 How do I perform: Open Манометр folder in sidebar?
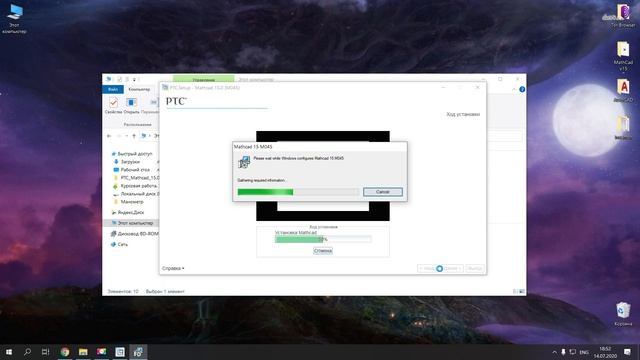(132, 202)
